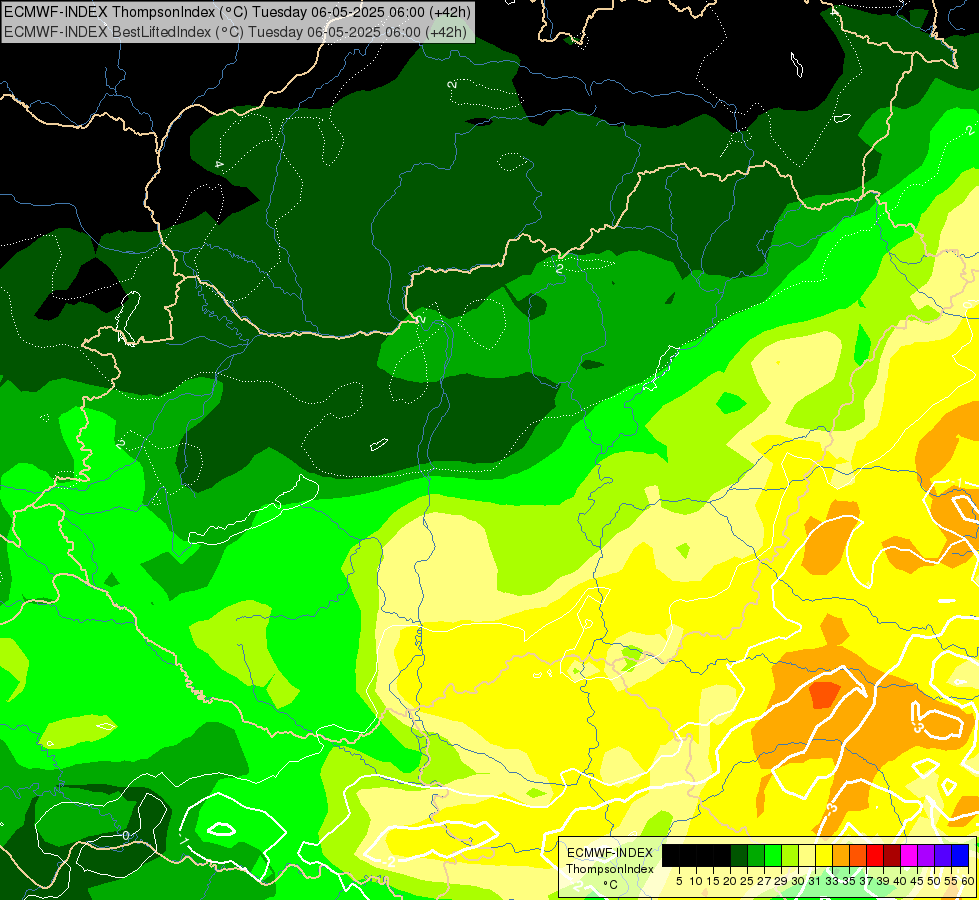Click the legend scale value 20
The height and width of the screenshot is (900, 979).
point(730,881)
